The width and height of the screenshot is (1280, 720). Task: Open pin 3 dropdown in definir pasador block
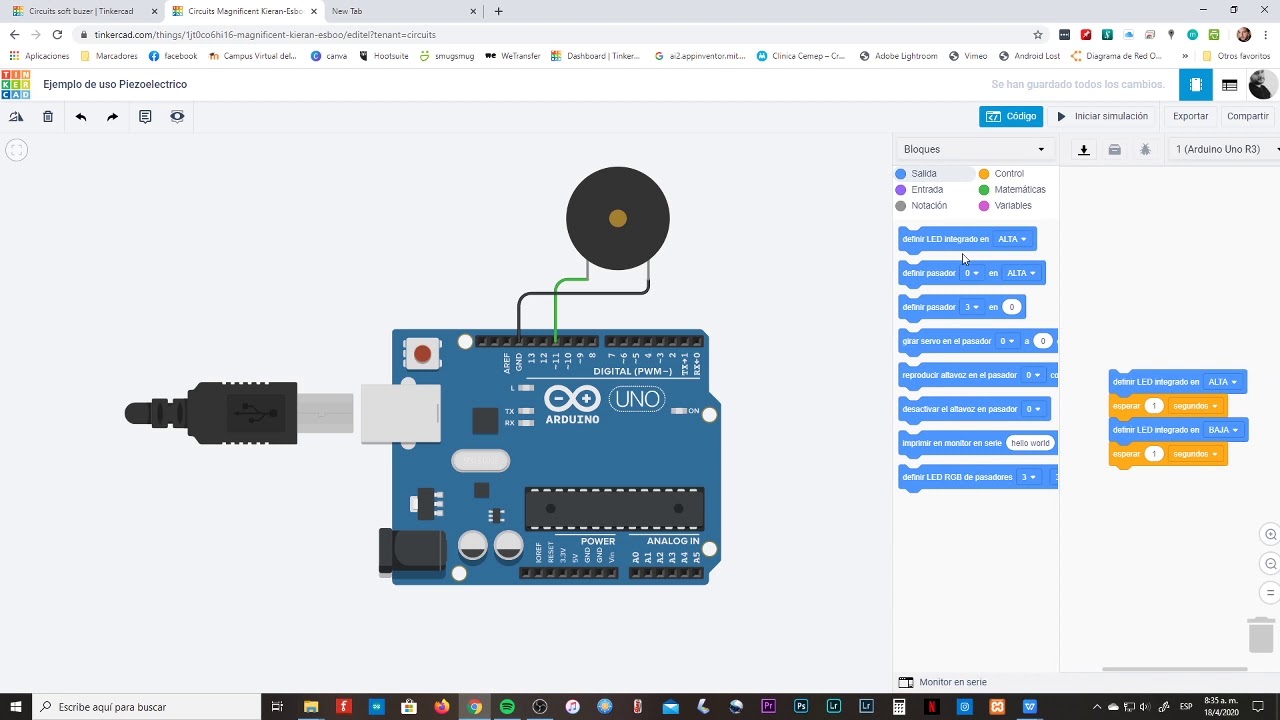pyautogui.click(x=971, y=307)
